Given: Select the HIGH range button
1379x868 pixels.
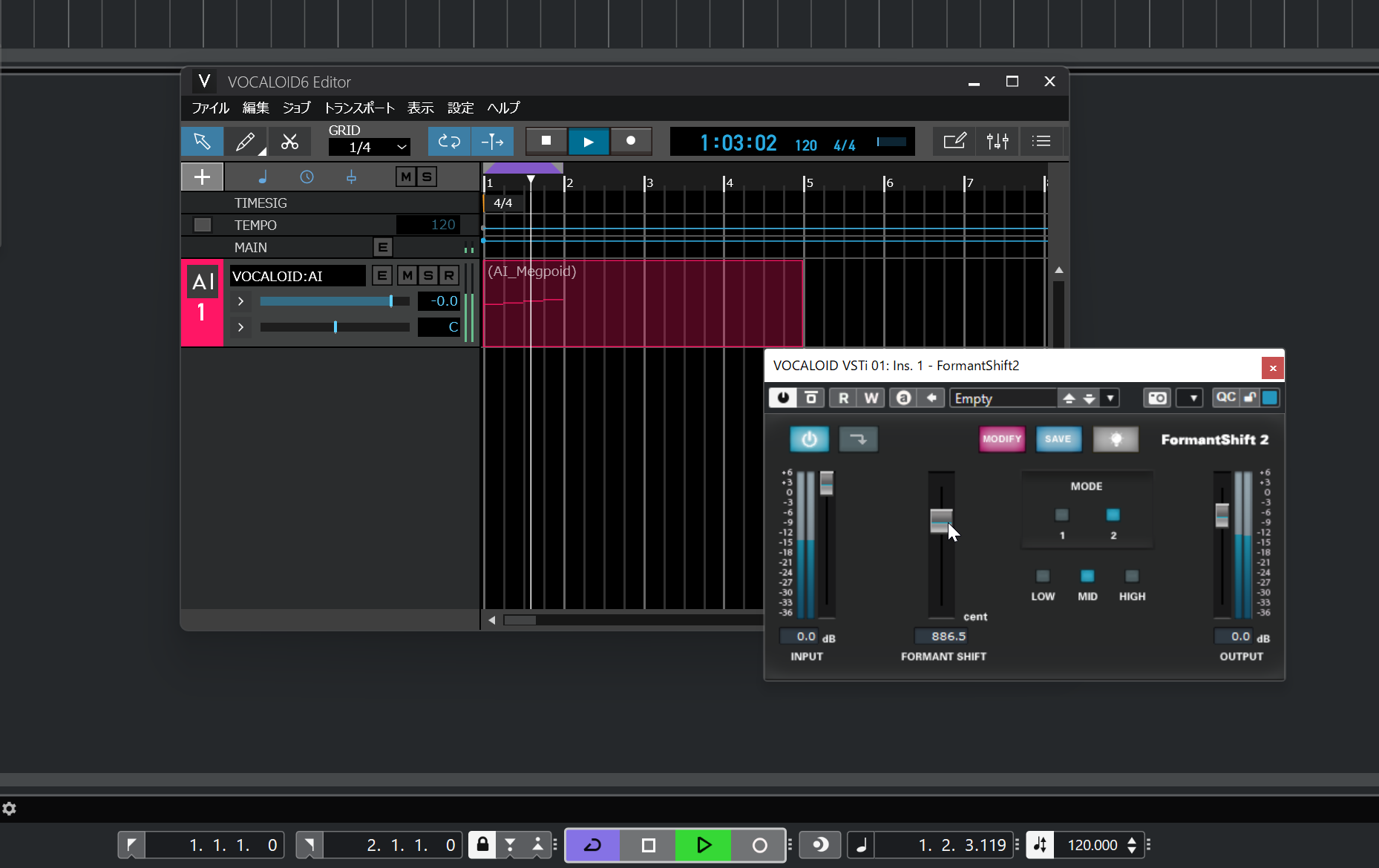Looking at the screenshot, I should click(x=1132, y=576).
